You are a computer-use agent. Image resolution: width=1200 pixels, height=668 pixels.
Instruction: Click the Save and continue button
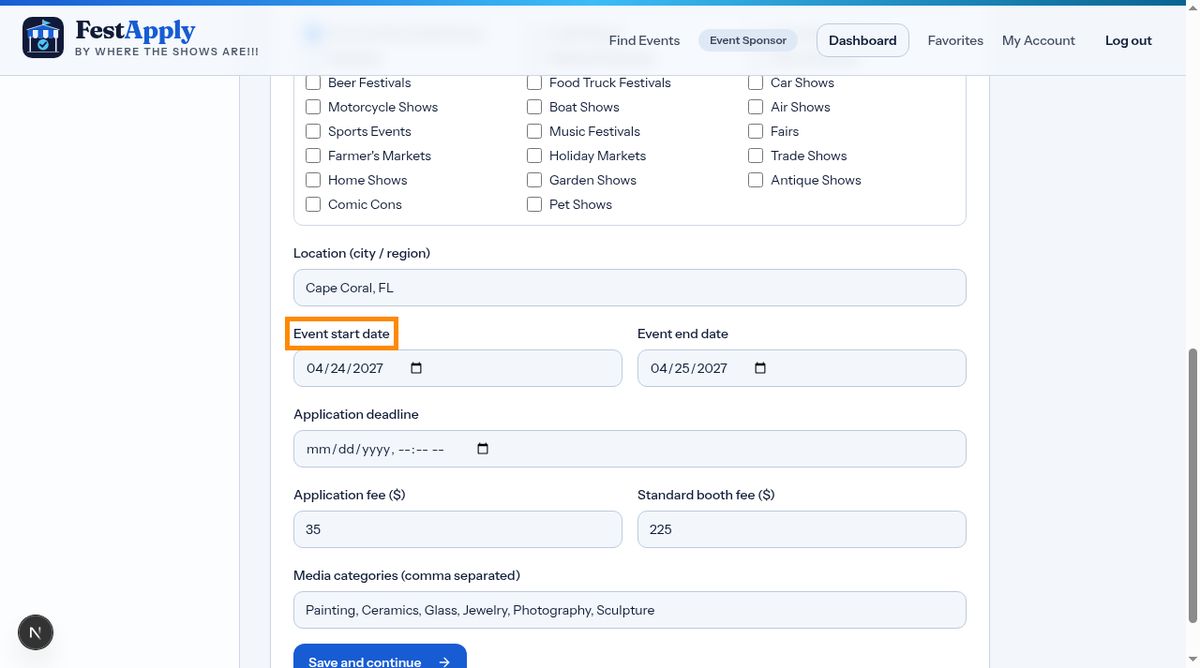tap(380, 656)
